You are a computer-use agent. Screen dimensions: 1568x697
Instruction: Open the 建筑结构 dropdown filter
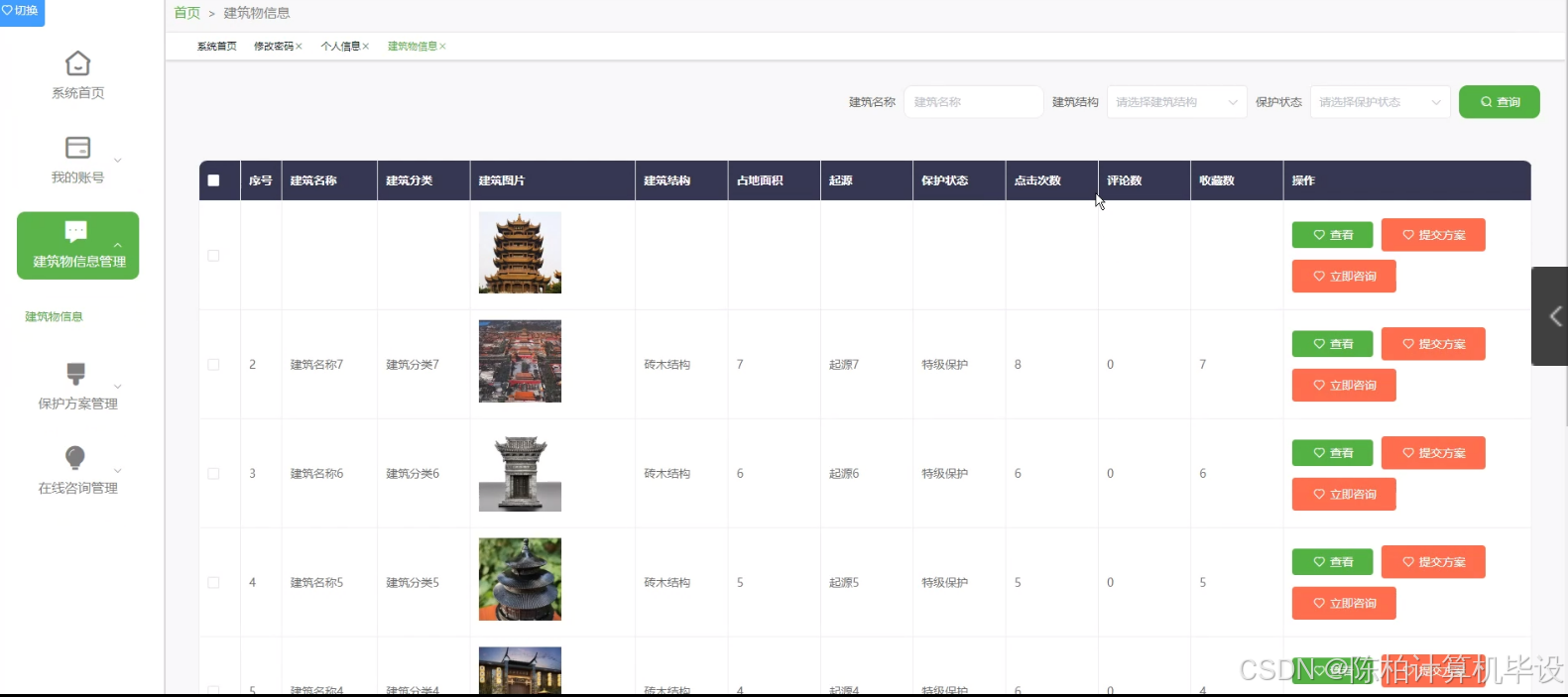coord(1176,102)
